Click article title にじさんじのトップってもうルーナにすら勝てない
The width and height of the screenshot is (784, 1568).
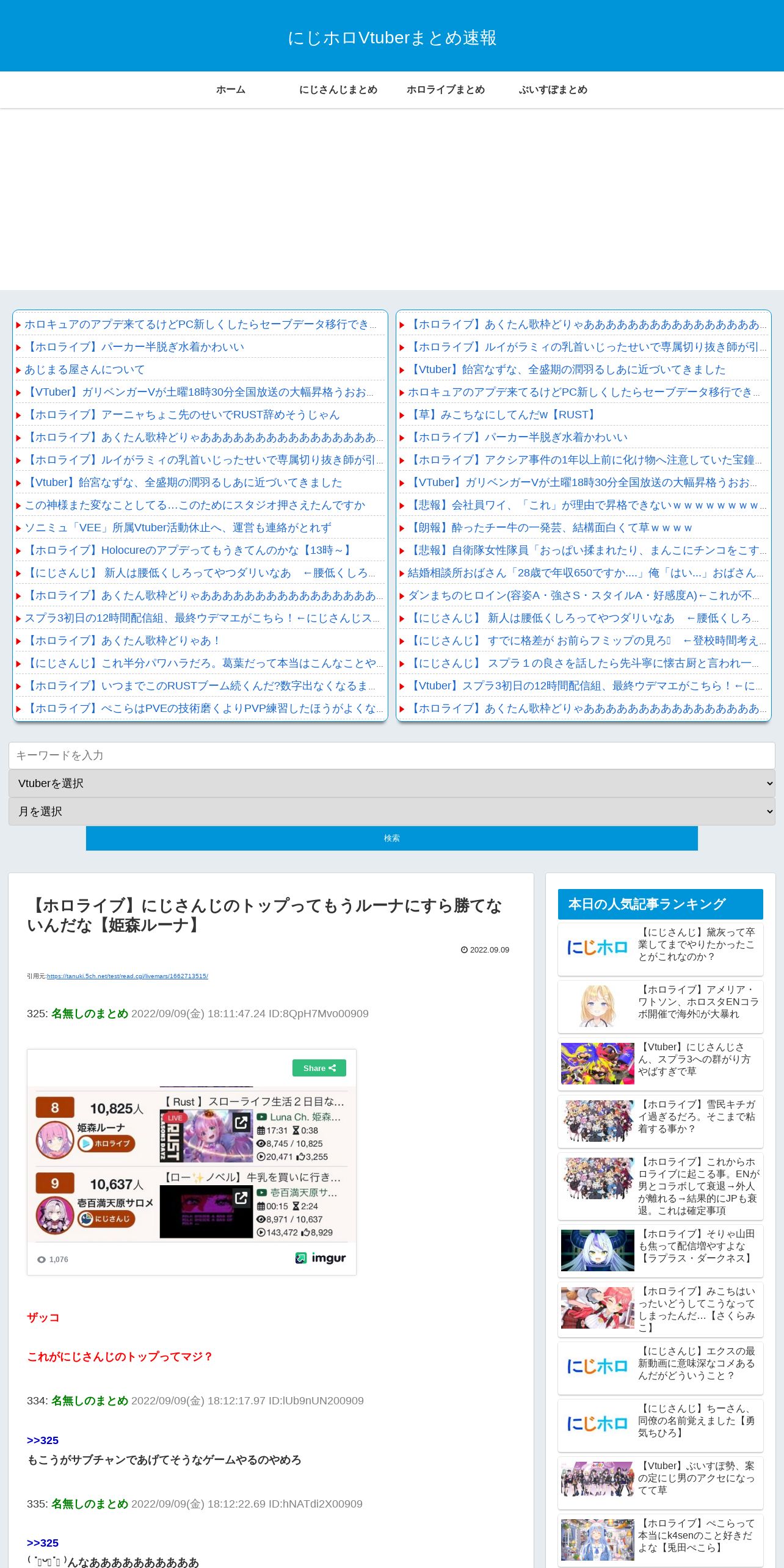[264, 915]
